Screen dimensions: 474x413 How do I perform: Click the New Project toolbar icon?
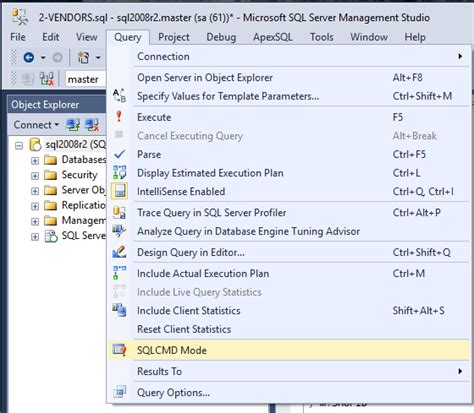(x=83, y=58)
